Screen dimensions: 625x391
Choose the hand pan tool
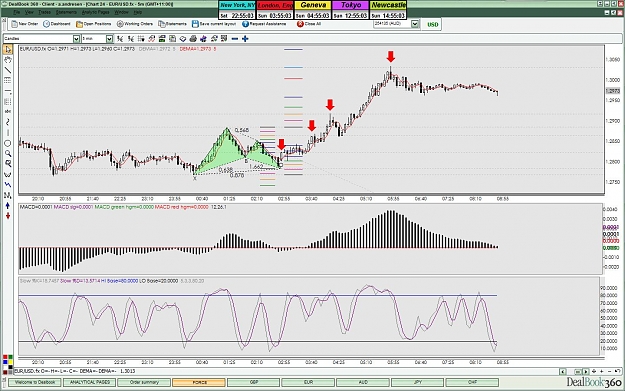[8, 60]
